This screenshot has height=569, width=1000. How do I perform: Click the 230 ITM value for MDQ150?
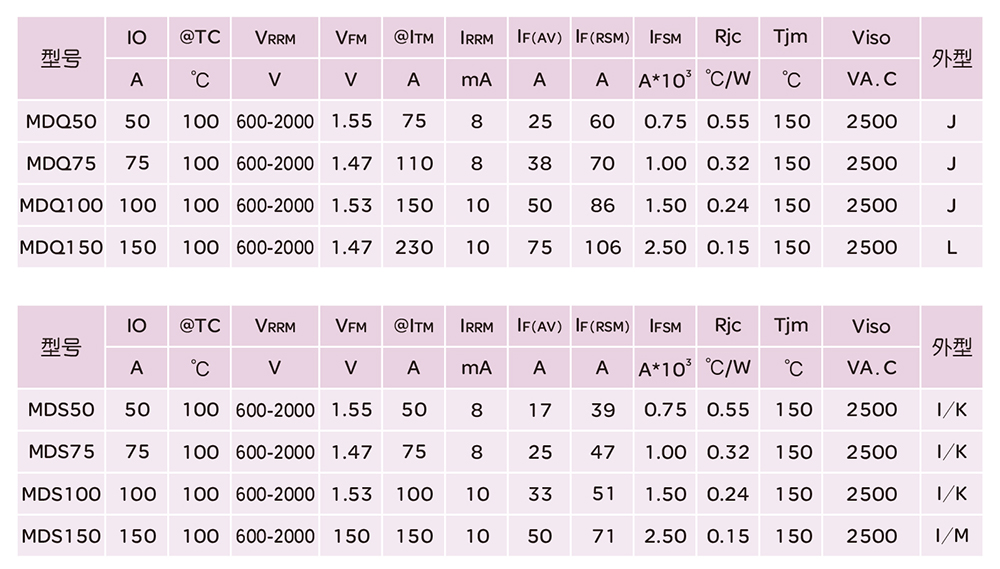[x=414, y=248]
